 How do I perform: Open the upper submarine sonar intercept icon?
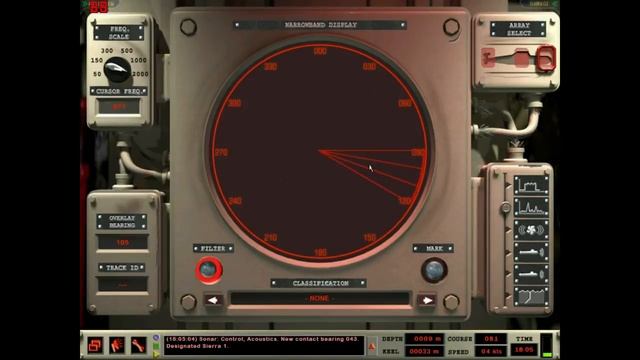[531, 252]
